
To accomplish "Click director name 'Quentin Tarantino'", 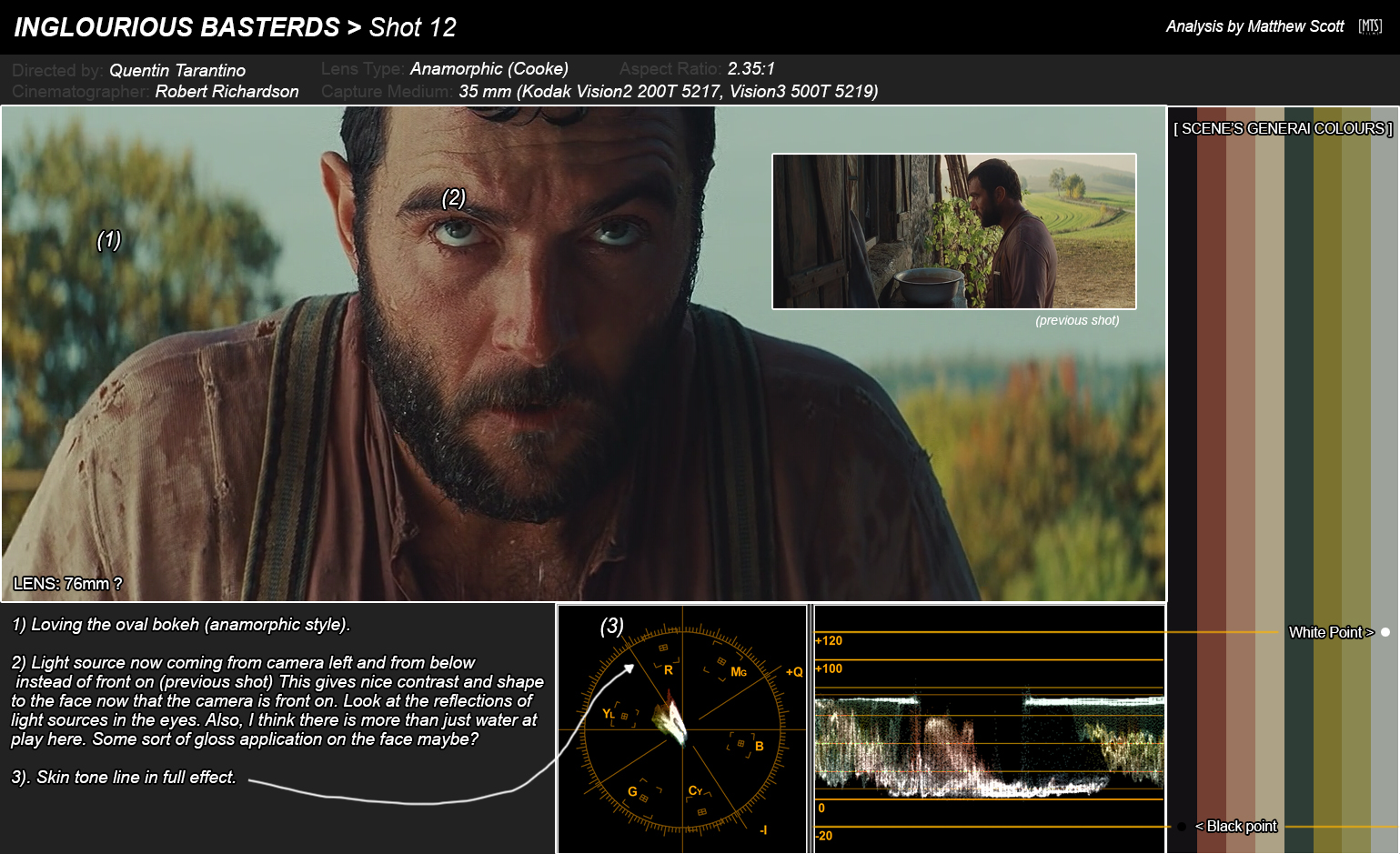I will 177,70.
